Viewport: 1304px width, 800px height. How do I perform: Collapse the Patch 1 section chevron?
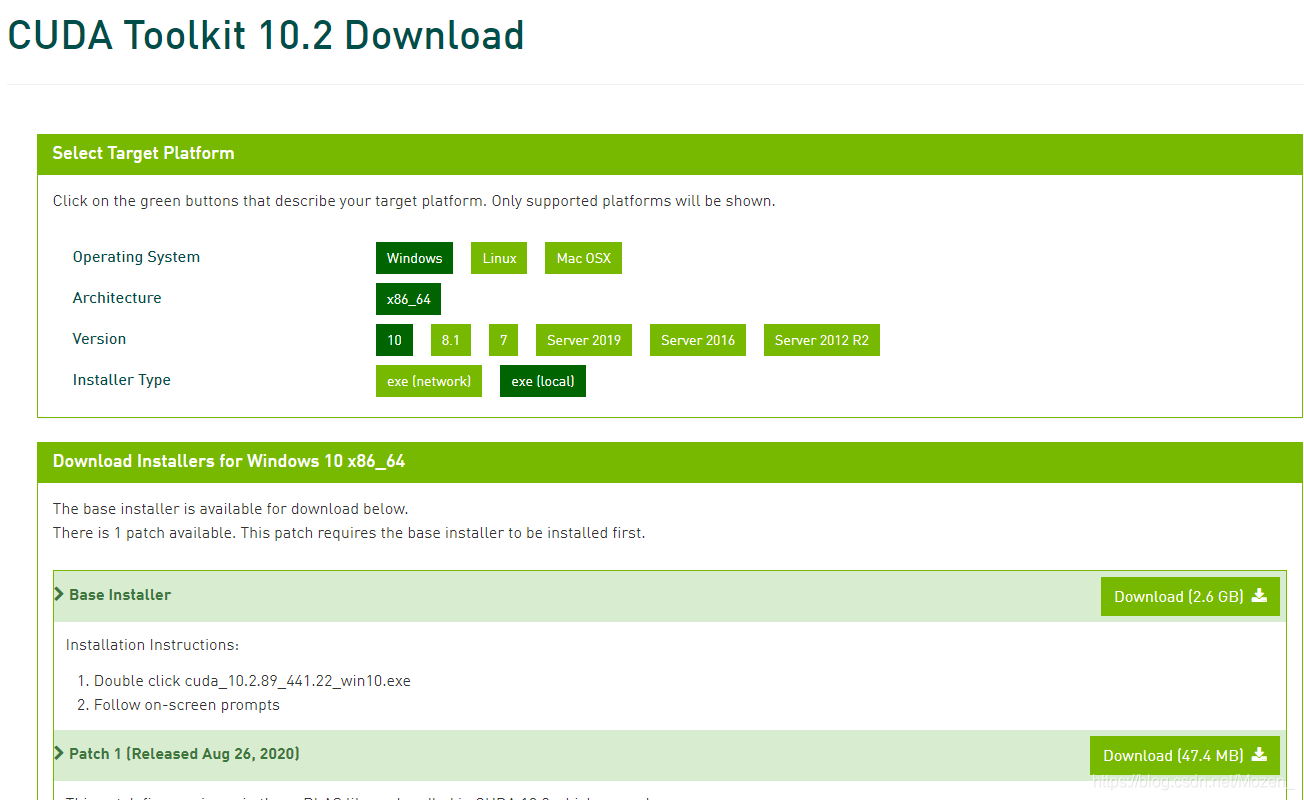tap(59, 754)
